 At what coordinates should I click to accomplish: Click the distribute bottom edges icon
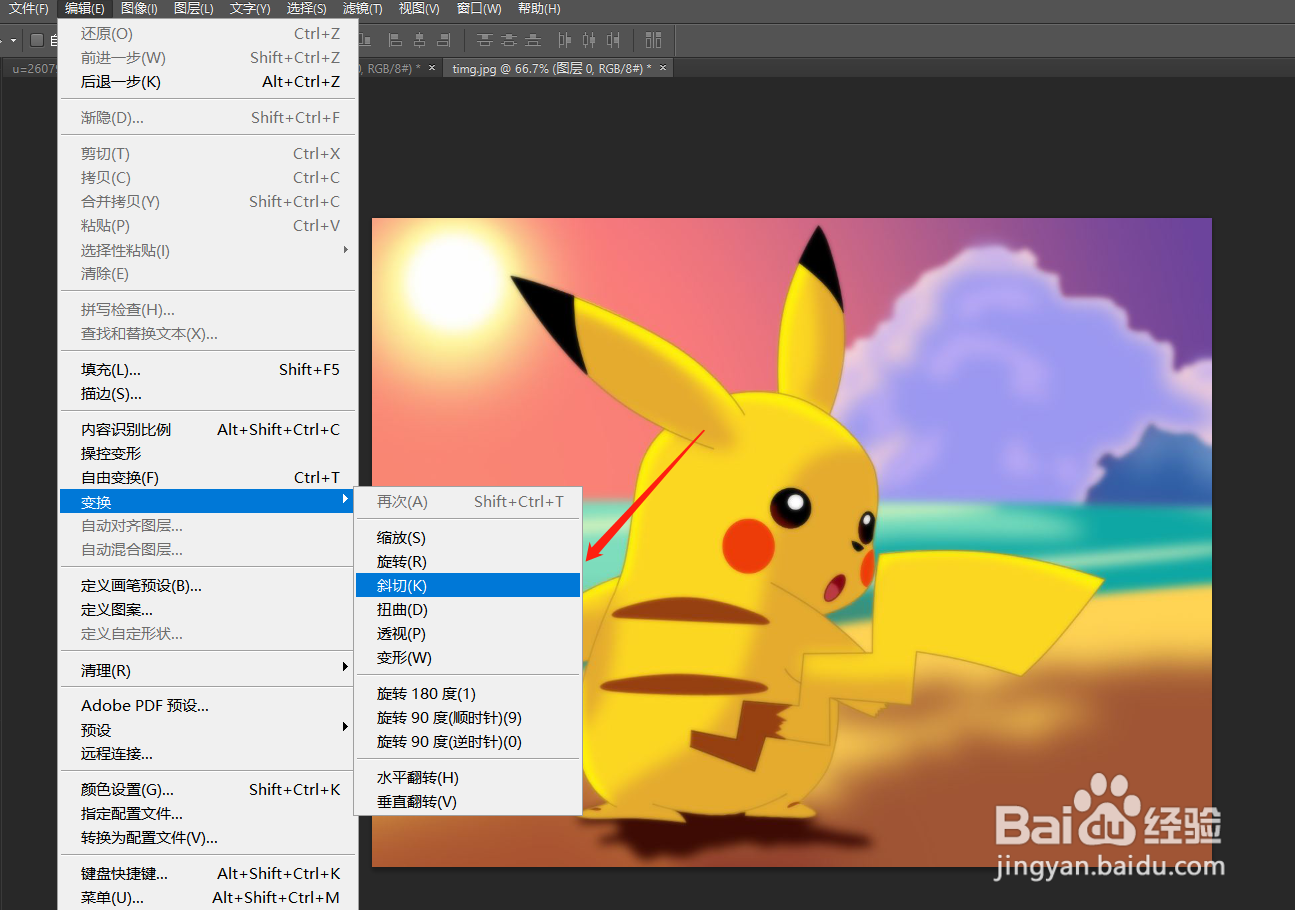[x=533, y=40]
